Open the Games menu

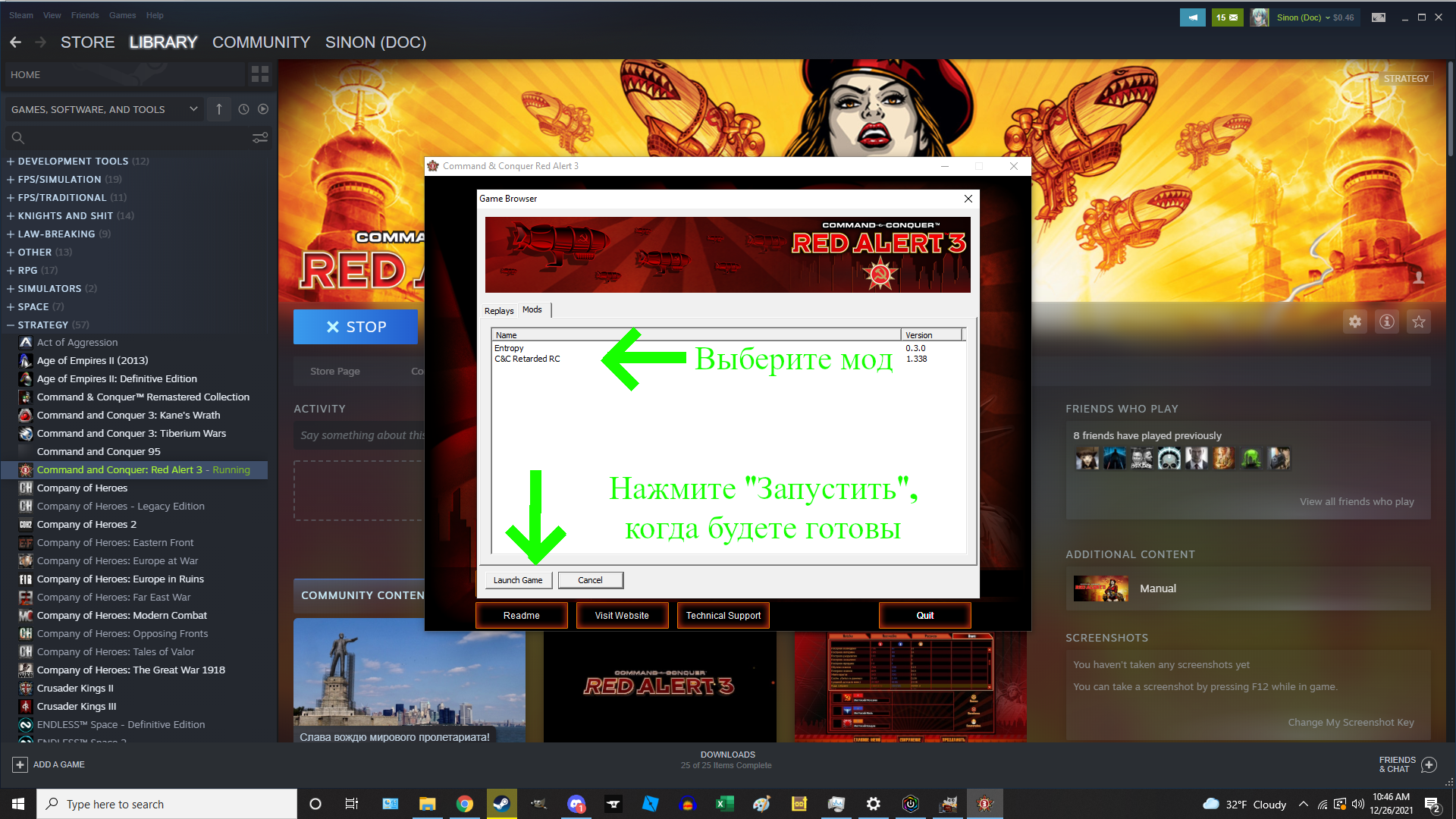click(122, 15)
